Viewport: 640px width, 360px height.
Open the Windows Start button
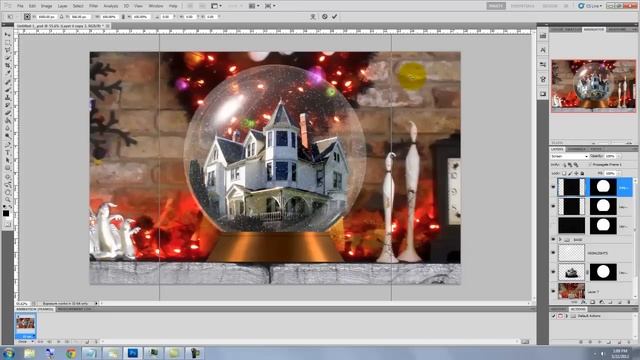8,353
